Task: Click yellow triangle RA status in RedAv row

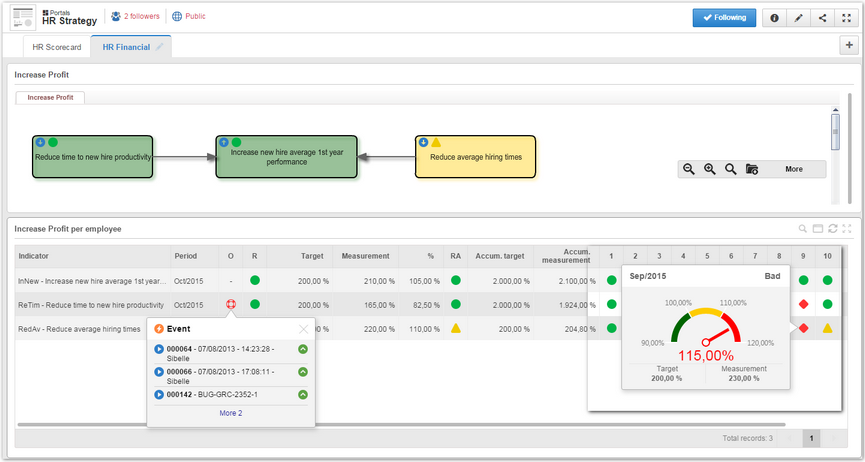Action: coord(456,328)
